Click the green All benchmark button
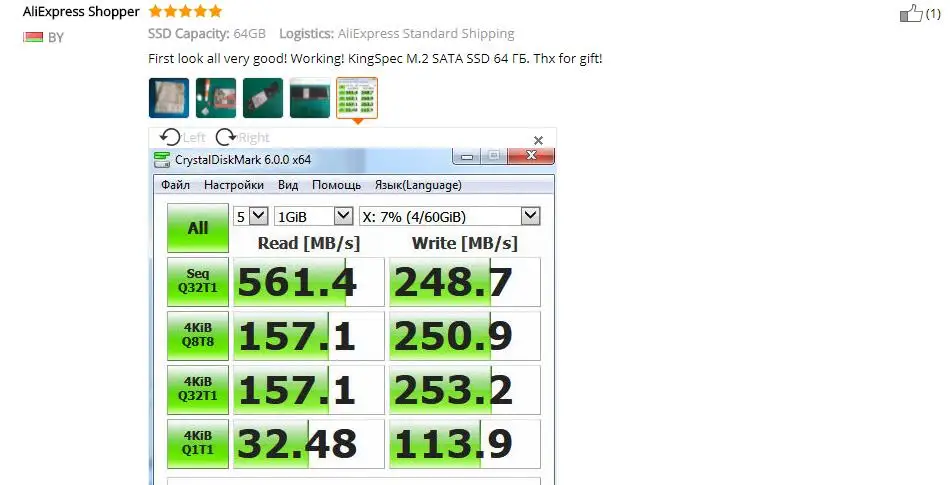The height and width of the screenshot is (485, 950). [x=198, y=228]
